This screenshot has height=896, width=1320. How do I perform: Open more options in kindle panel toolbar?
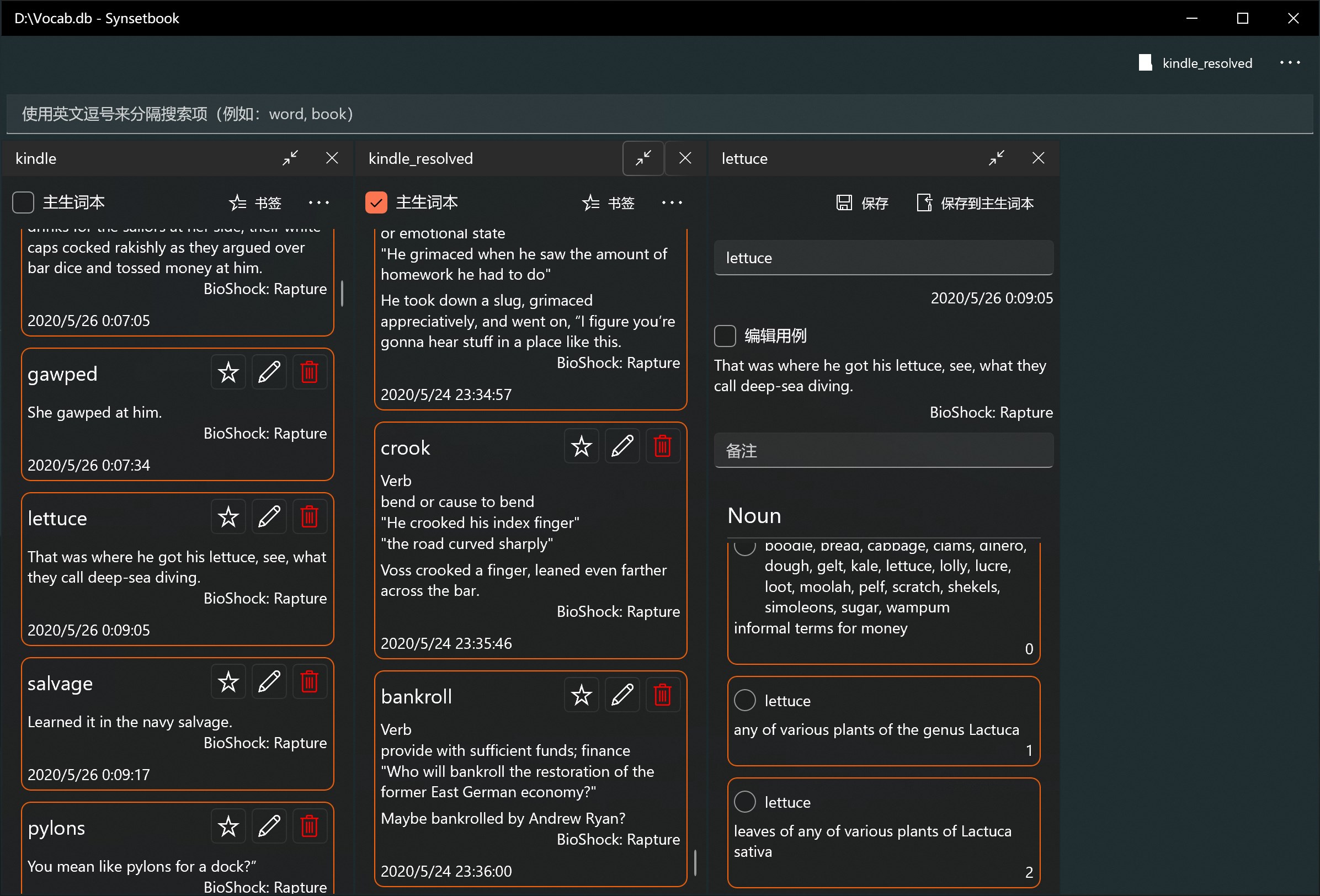[318, 202]
